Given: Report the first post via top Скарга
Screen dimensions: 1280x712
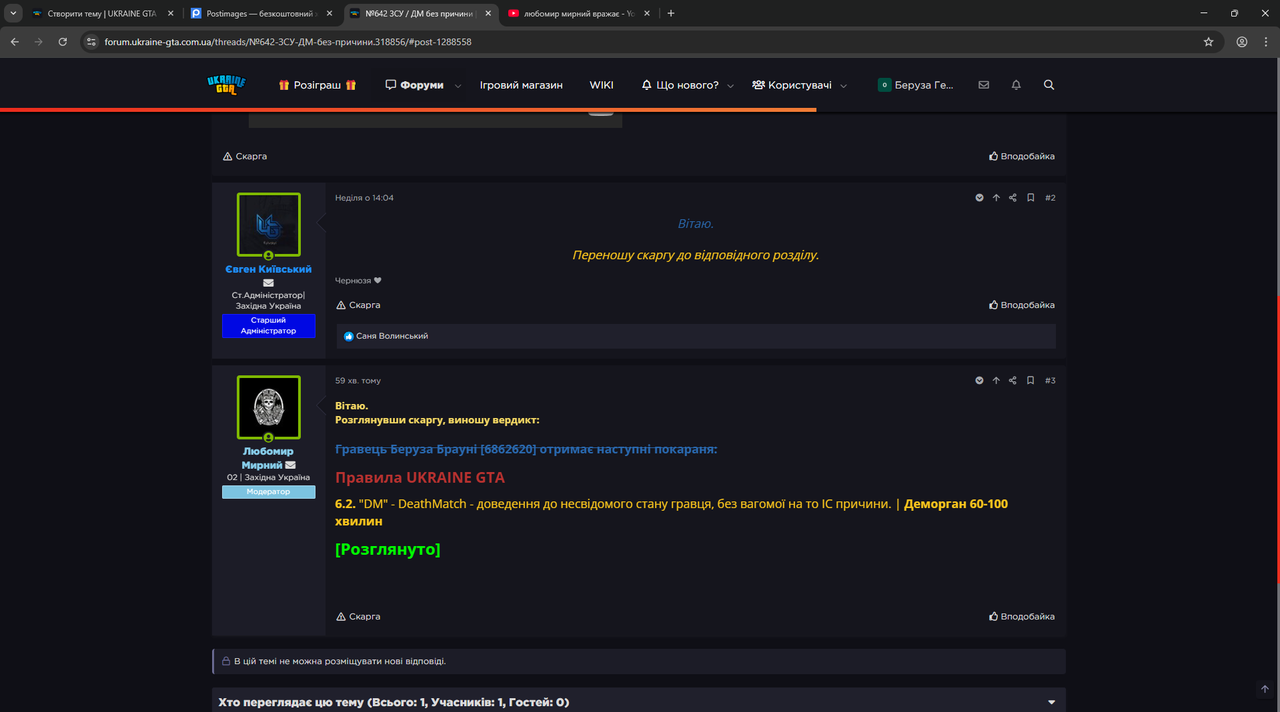Looking at the screenshot, I should pos(245,156).
